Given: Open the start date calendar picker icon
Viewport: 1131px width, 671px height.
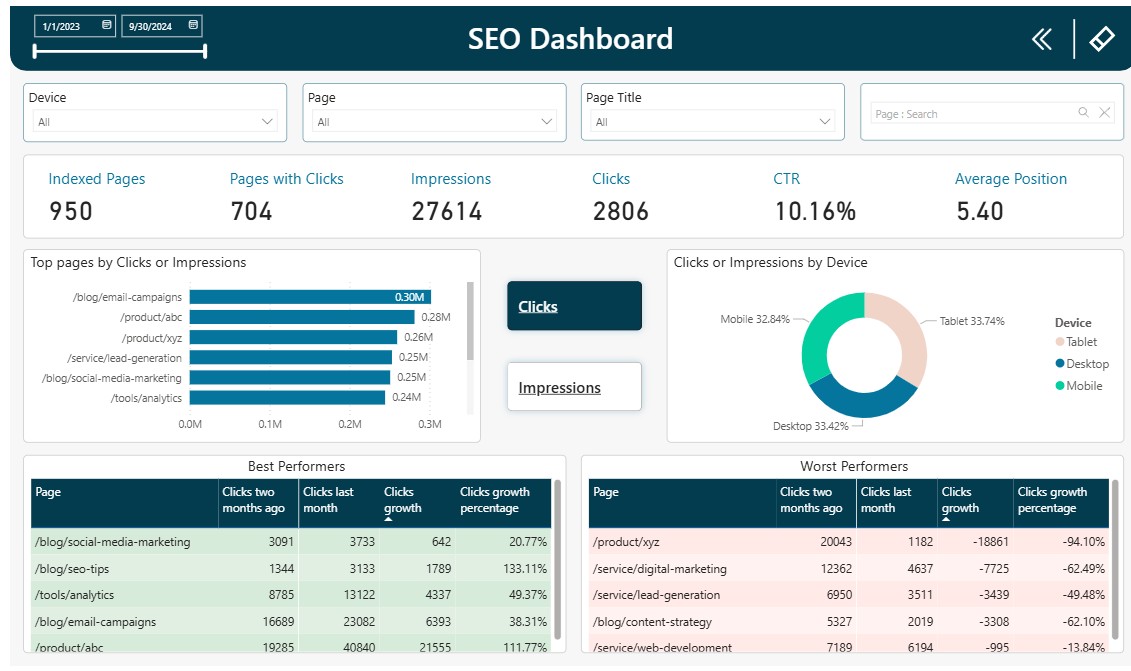Looking at the screenshot, I should click(x=107, y=25).
